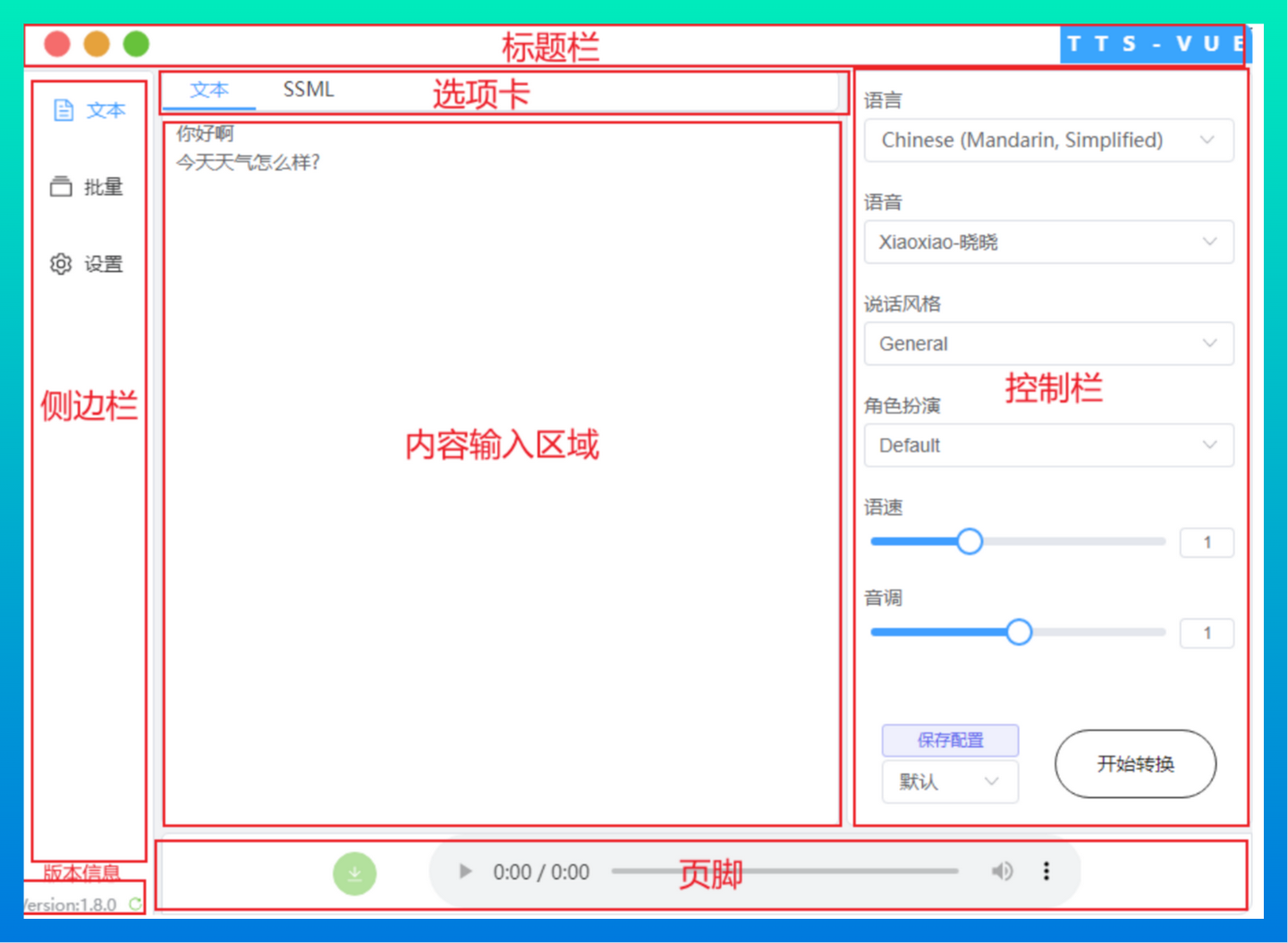
Task: Click the 开始转换 start conversion button
Action: tap(1135, 764)
